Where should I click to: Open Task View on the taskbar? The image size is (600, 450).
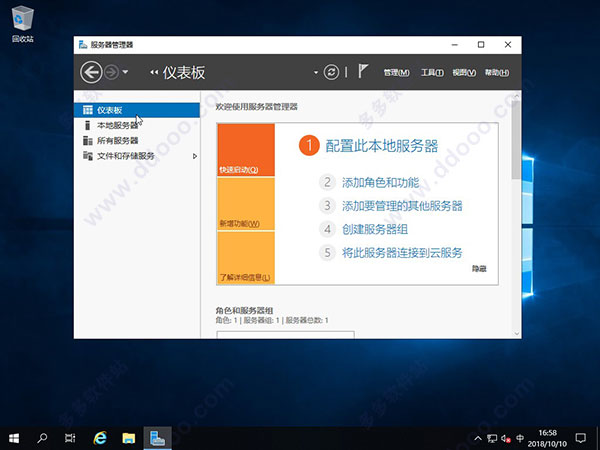click(70, 438)
